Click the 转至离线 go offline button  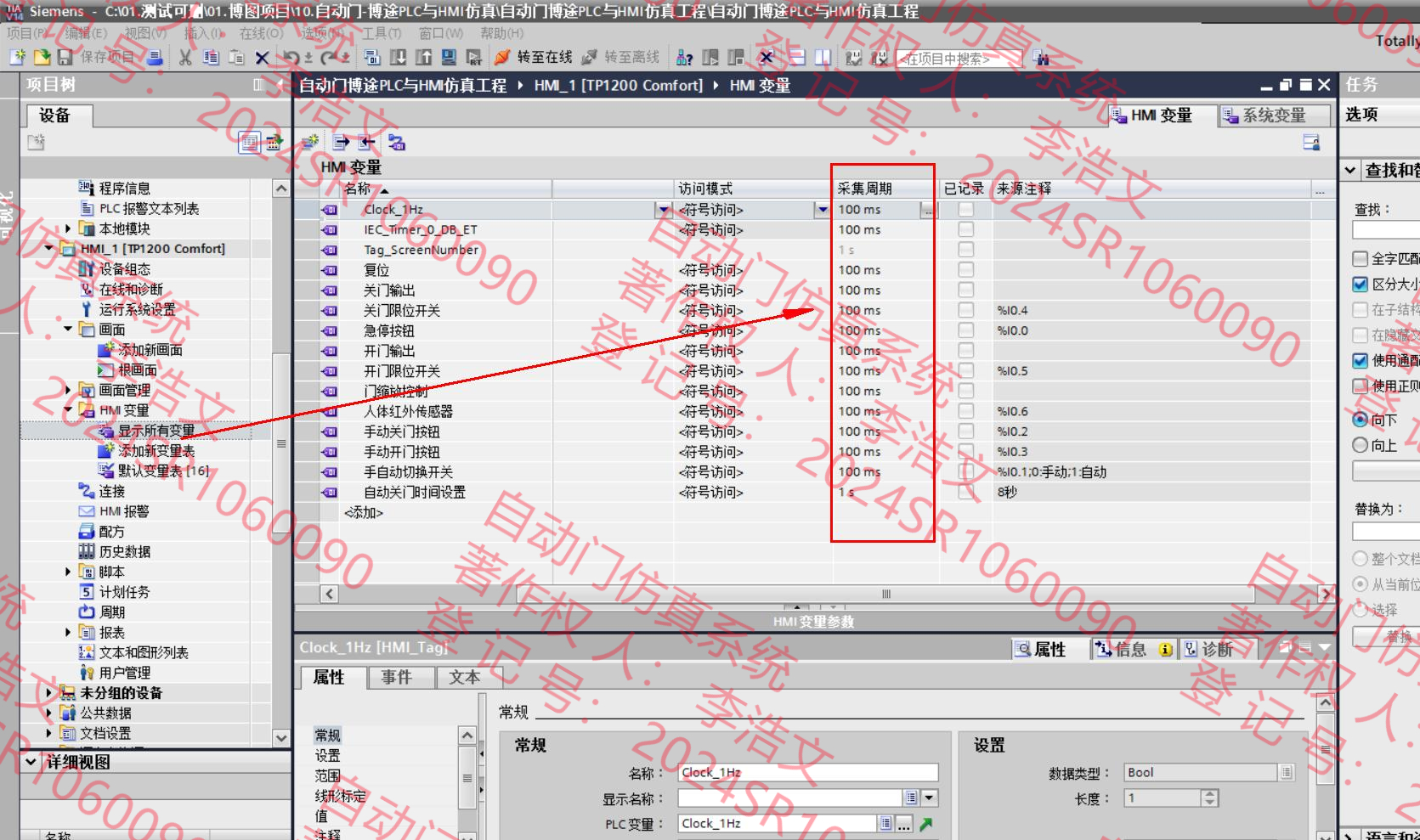point(620,58)
